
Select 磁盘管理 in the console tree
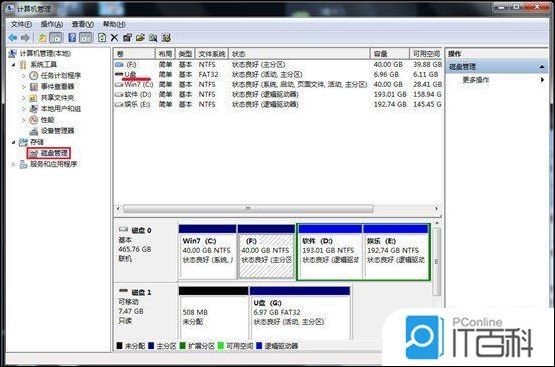(x=49, y=153)
